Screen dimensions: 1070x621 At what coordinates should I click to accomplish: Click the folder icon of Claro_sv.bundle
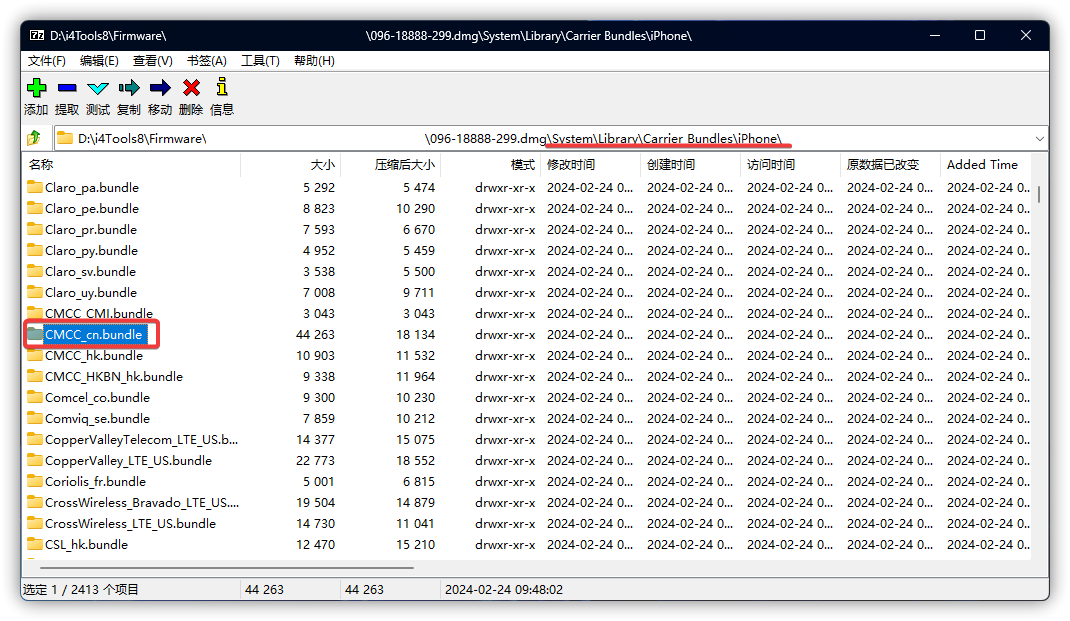(x=35, y=271)
